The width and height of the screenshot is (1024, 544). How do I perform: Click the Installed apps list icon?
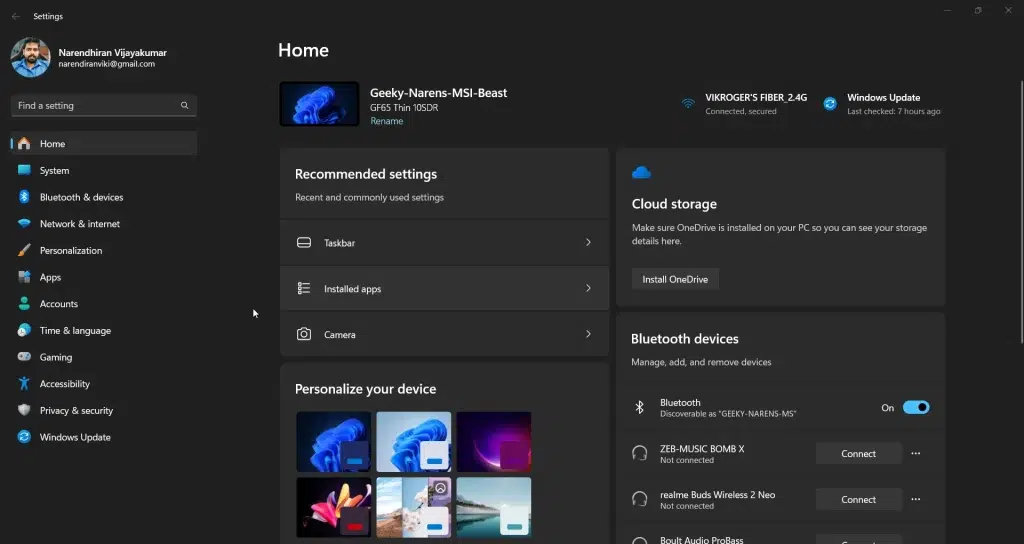(304, 288)
